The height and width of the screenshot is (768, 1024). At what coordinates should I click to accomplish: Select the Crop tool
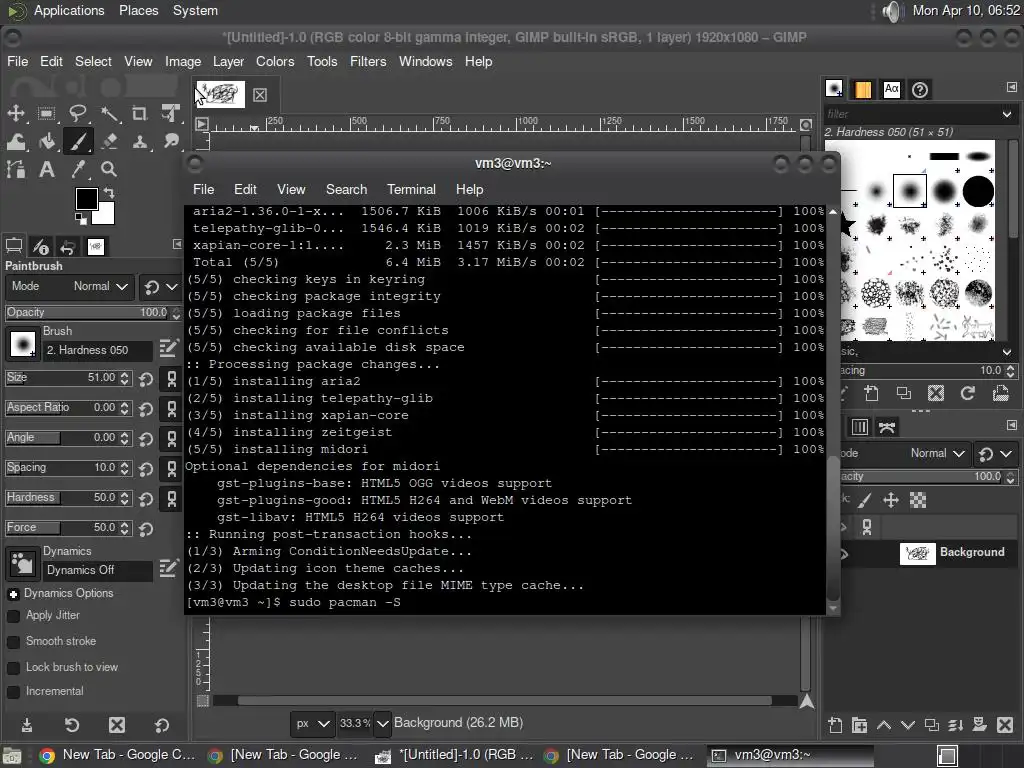tap(140, 113)
